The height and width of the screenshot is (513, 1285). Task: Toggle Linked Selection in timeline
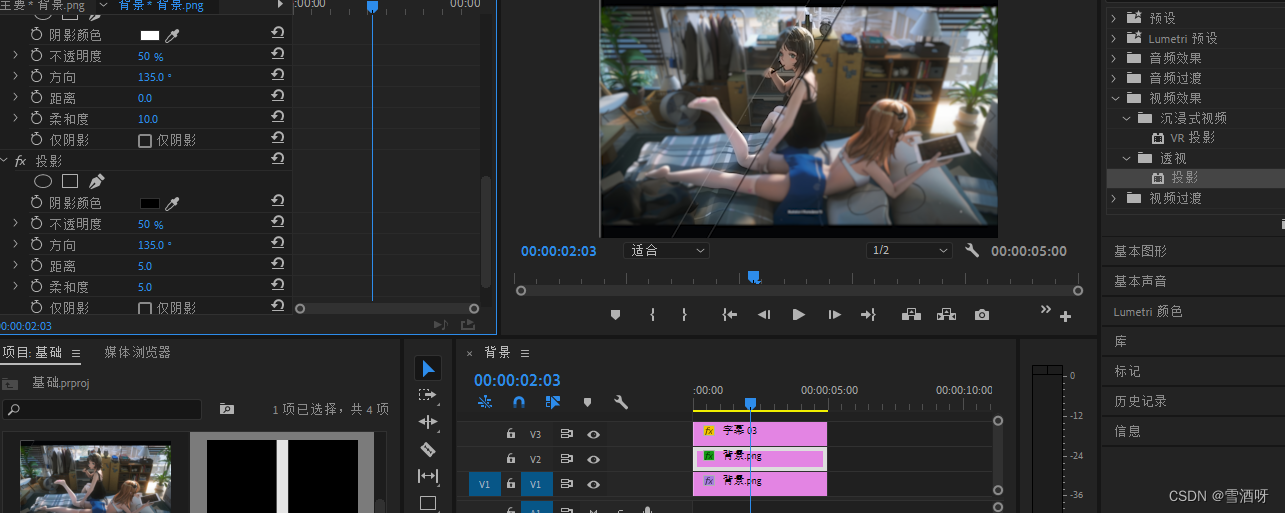pyautogui.click(x=553, y=402)
